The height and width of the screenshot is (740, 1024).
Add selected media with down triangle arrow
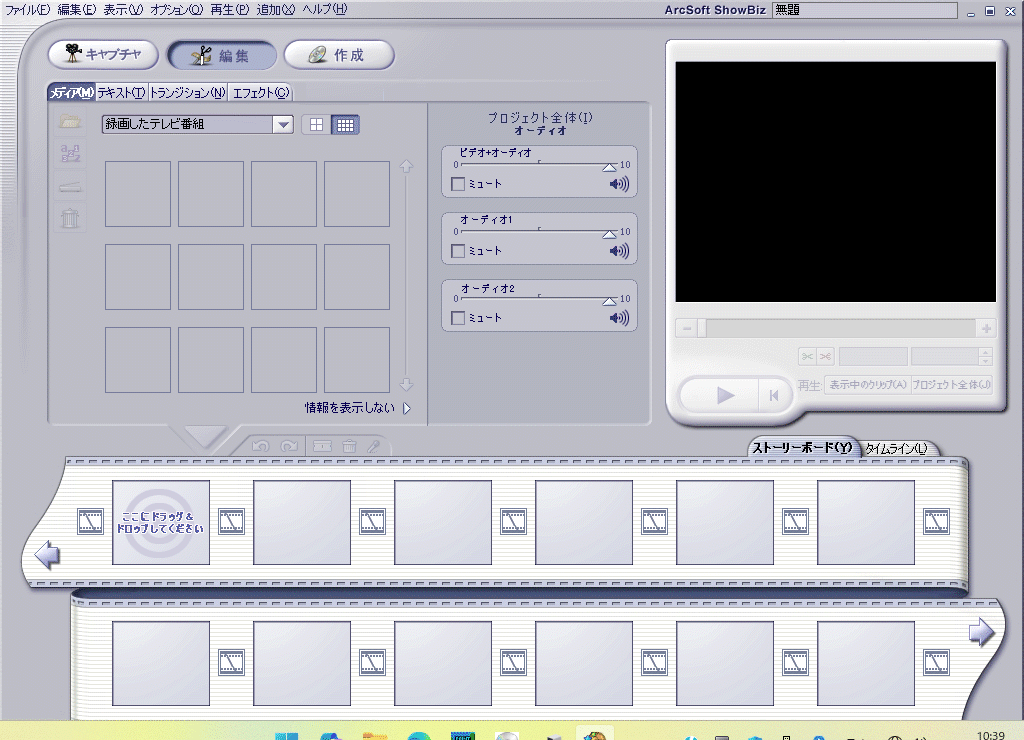(205, 436)
